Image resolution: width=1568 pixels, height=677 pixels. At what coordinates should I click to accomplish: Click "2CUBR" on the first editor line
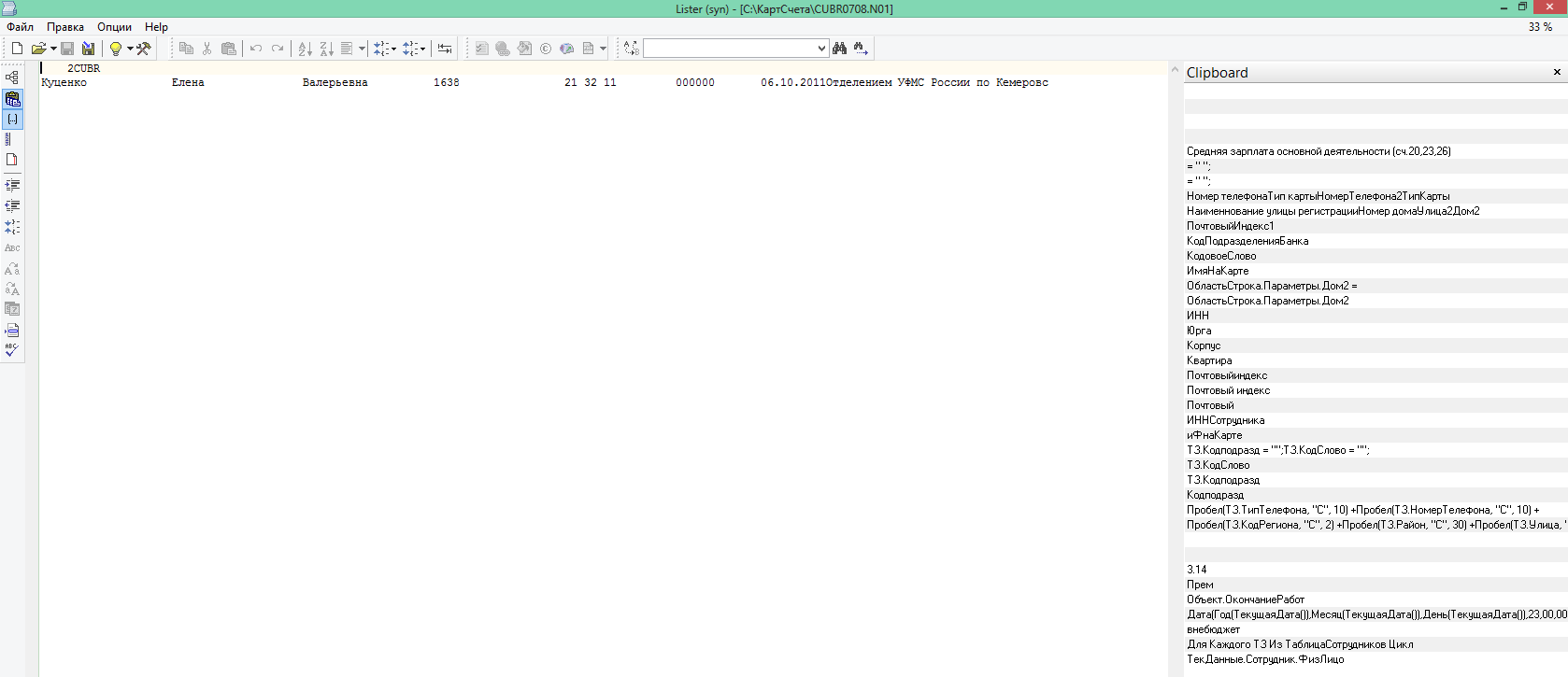(x=83, y=68)
